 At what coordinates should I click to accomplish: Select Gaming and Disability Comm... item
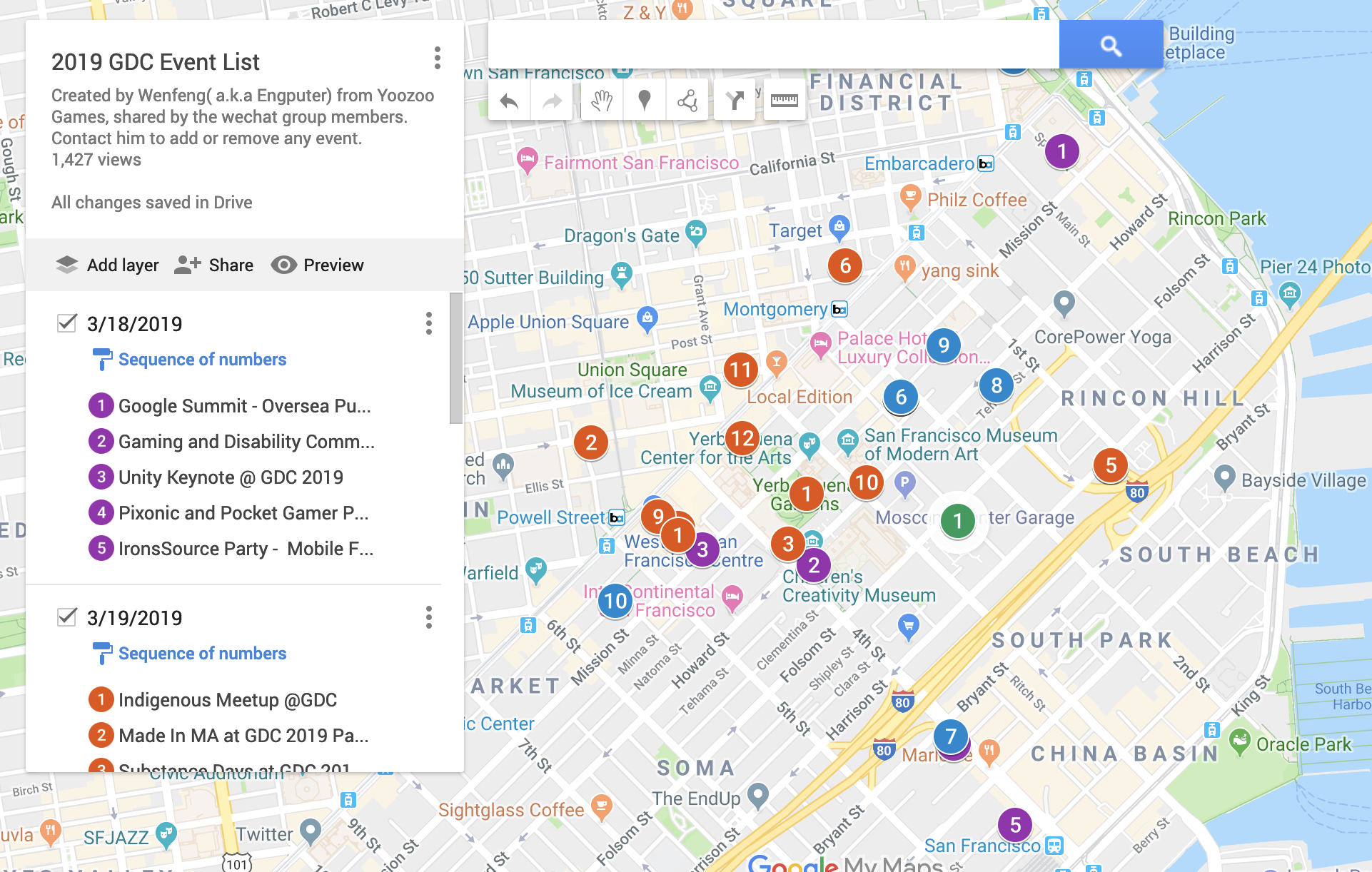231,442
